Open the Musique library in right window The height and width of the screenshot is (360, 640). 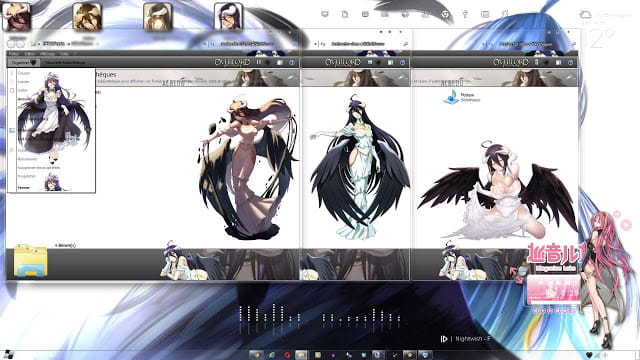pyautogui.click(x=461, y=97)
